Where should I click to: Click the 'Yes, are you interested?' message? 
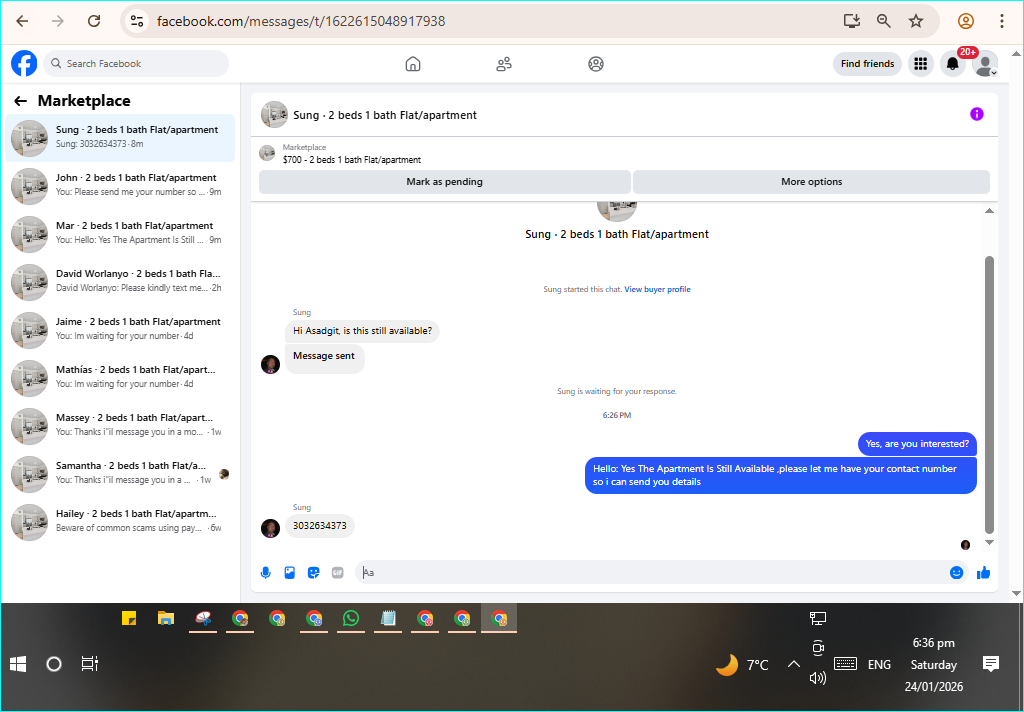pos(917,444)
